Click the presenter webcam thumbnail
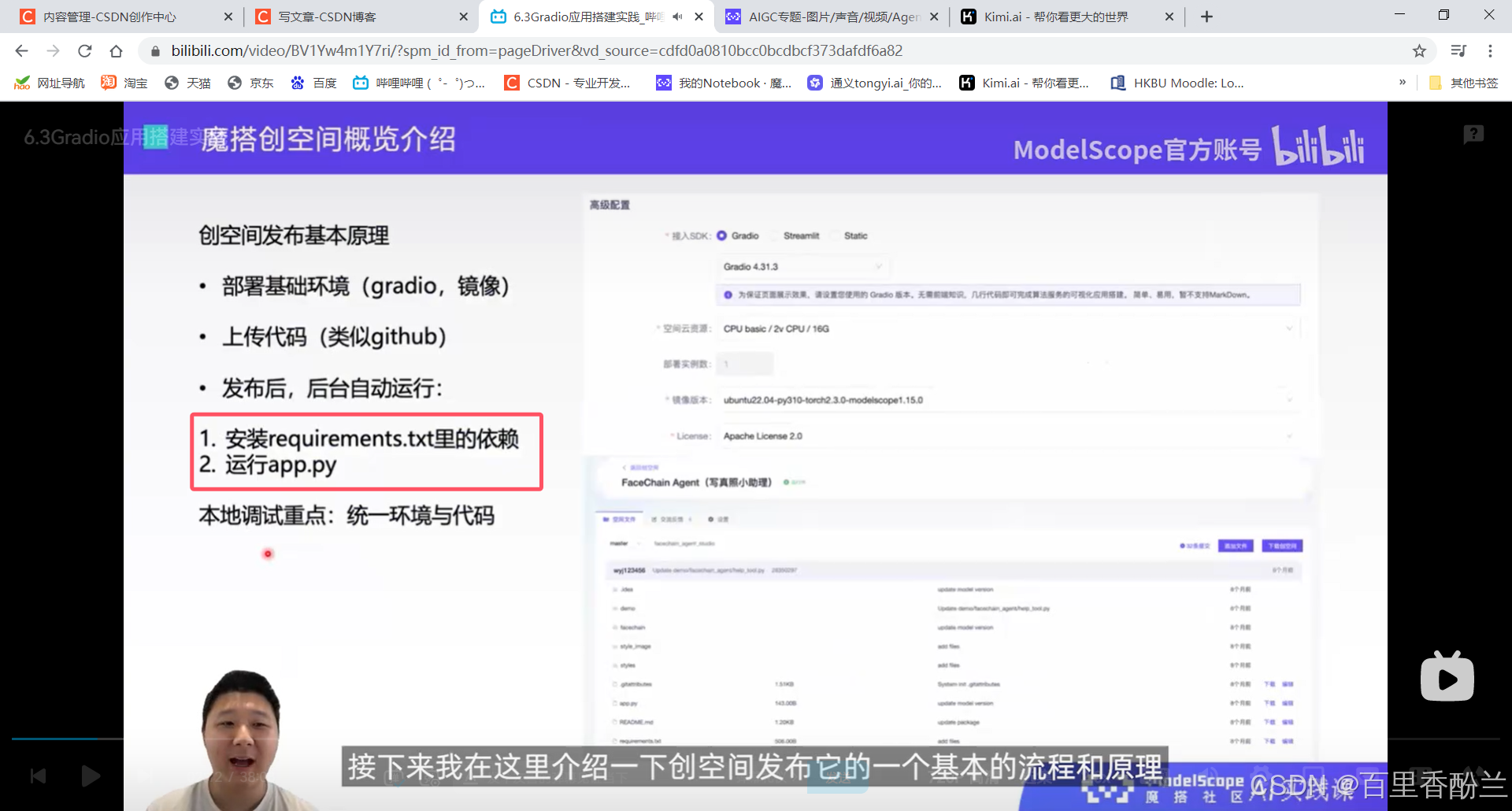This screenshot has height=811, width=1512. pos(236,740)
